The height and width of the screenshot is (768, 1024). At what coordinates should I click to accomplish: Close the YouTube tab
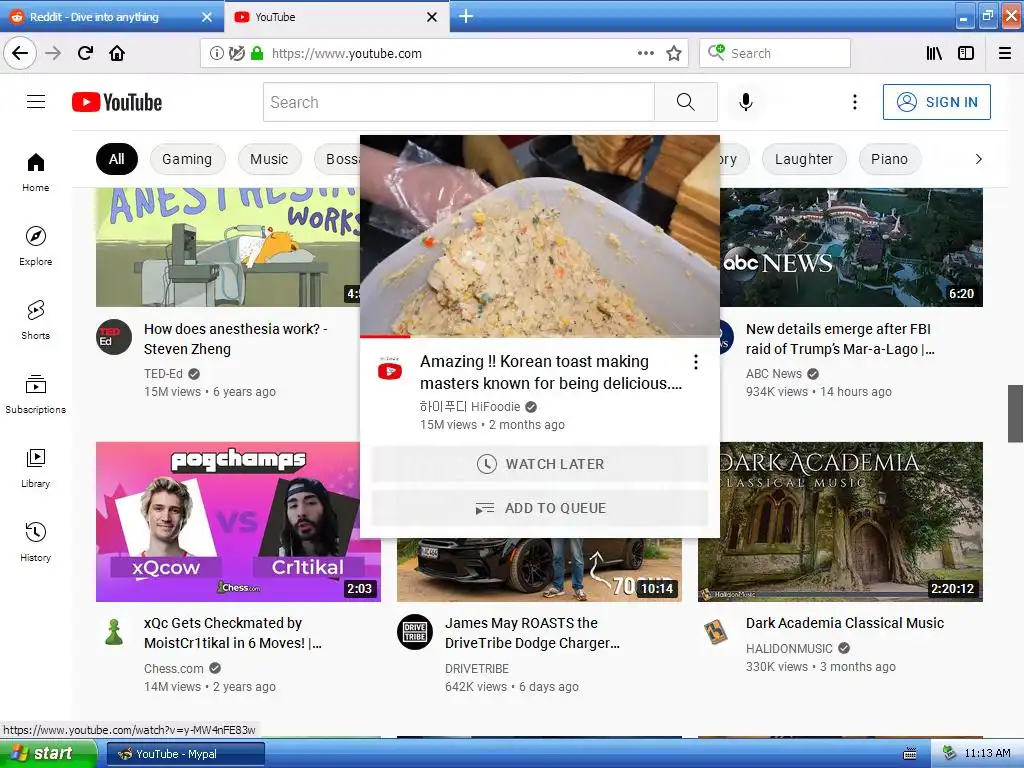tap(432, 17)
